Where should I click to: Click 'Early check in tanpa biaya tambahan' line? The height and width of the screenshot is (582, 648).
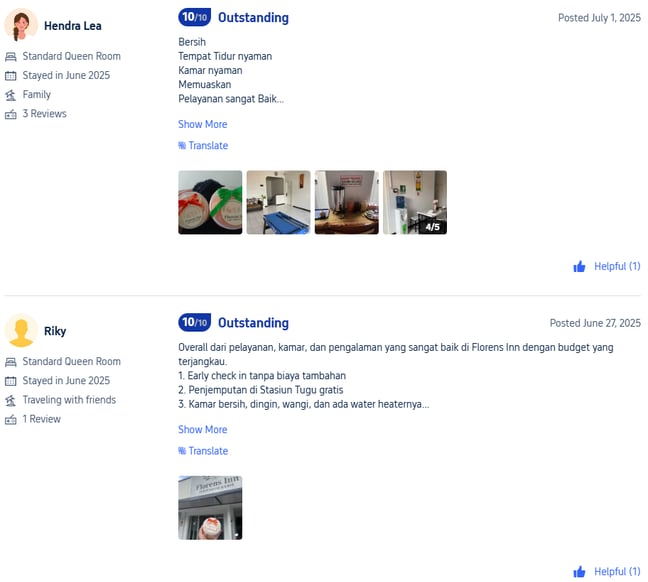(262, 376)
